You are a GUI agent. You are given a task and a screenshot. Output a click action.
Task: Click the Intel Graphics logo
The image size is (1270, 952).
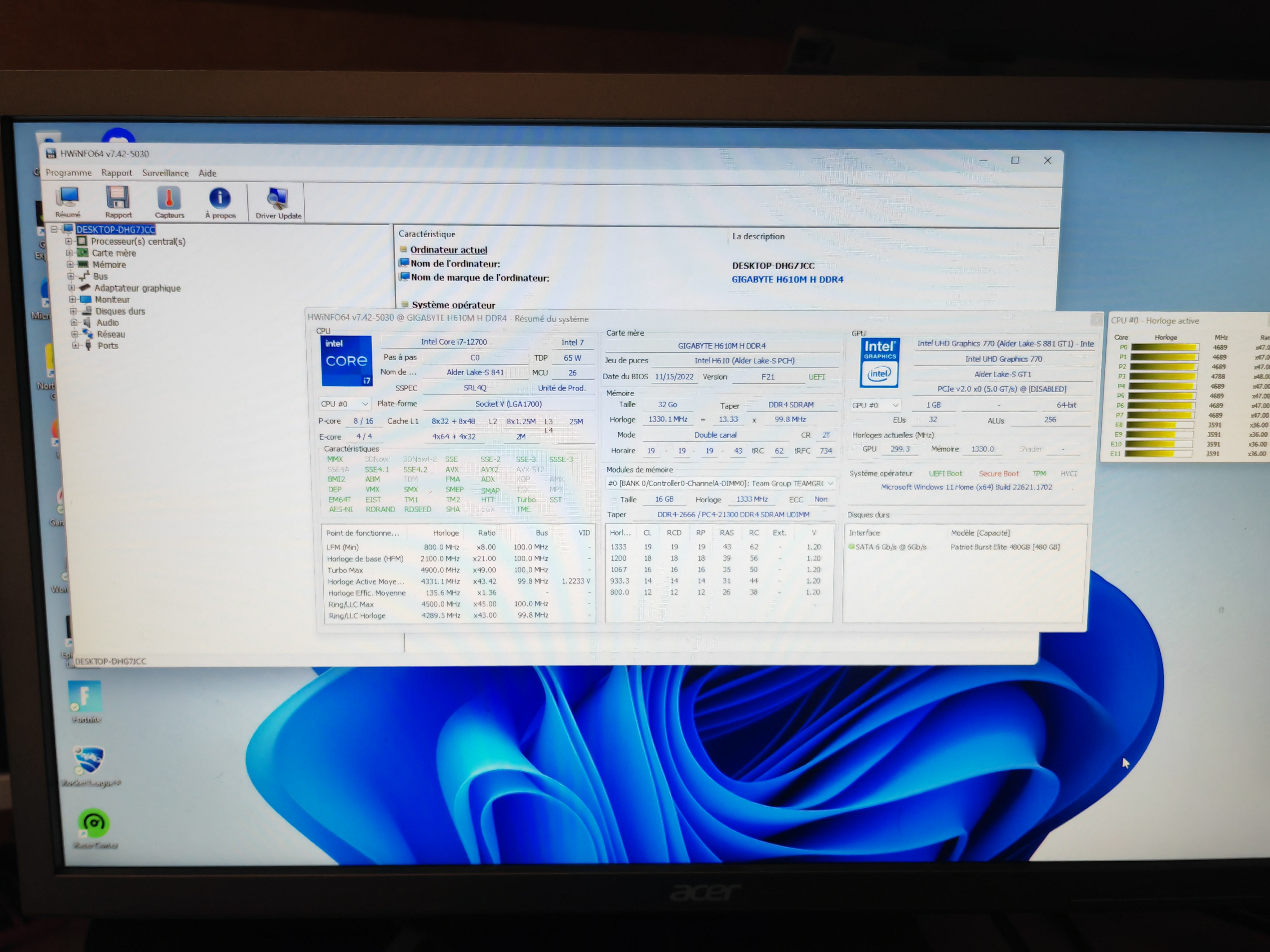880,363
